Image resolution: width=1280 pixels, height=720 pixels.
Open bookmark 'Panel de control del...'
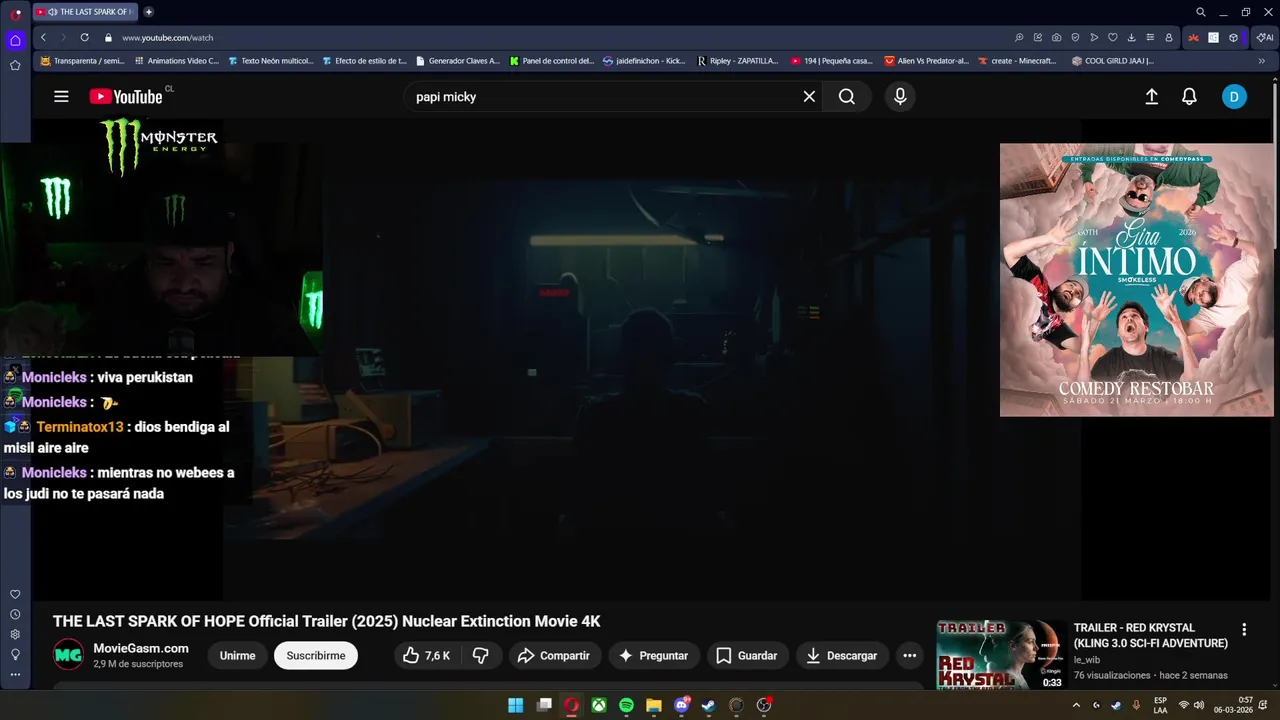(x=551, y=61)
